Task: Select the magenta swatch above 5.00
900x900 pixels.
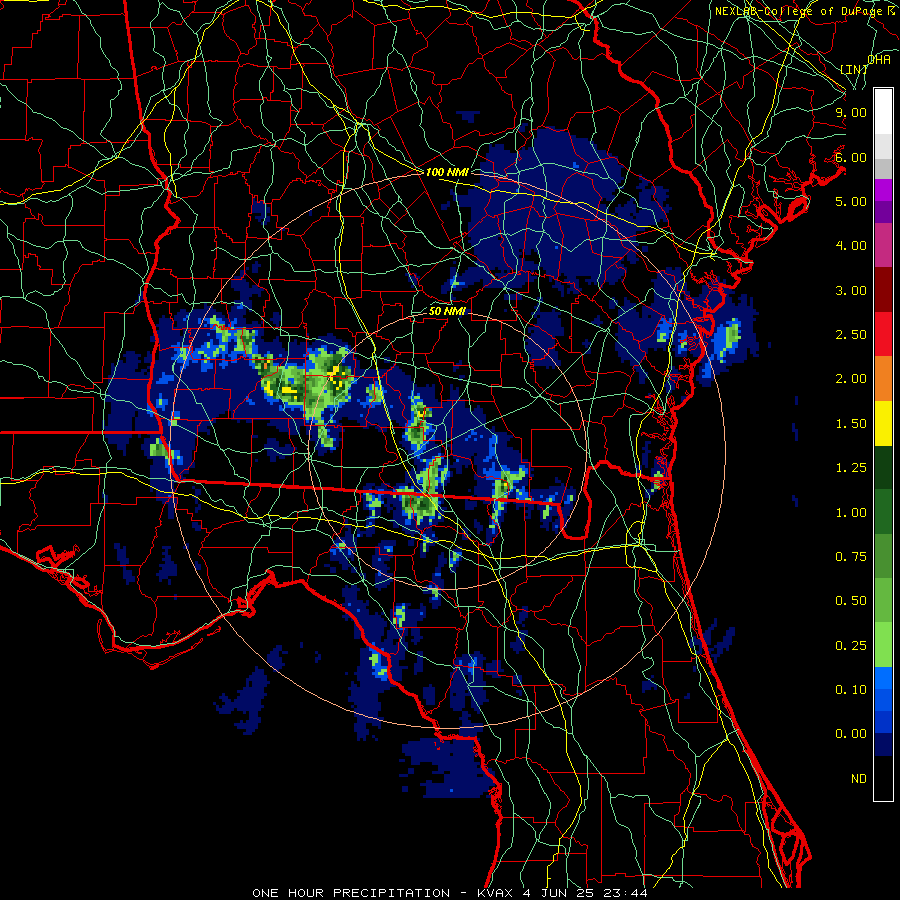Action: [883, 190]
